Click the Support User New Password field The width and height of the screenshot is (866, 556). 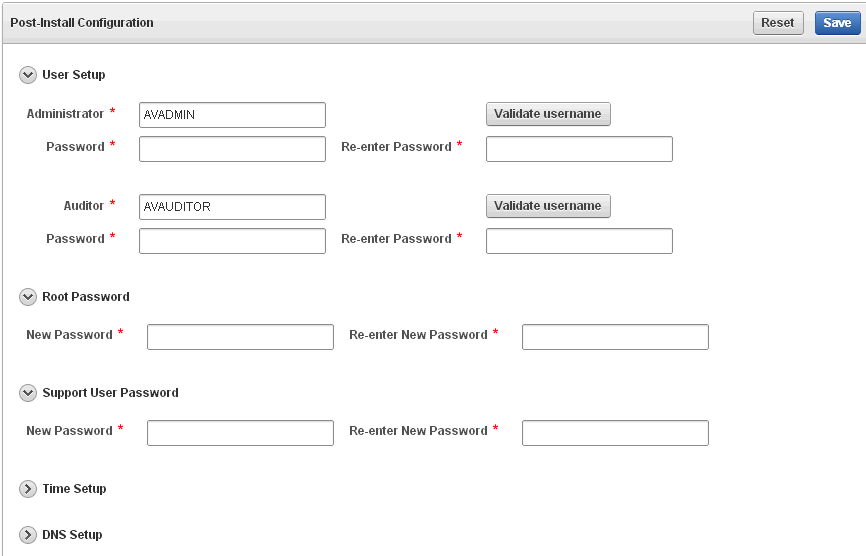click(x=240, y=433)
